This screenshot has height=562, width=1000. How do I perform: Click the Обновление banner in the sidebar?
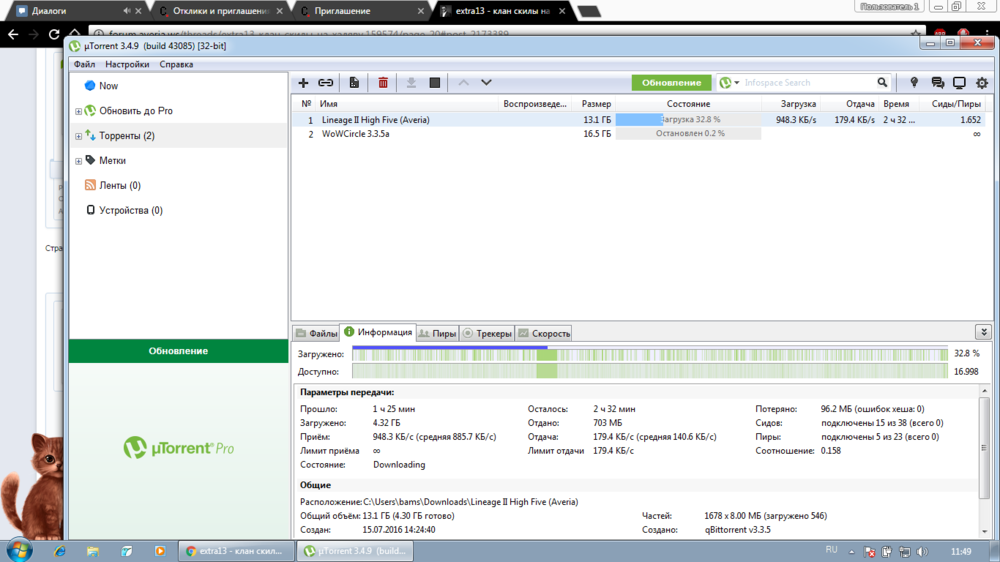178,351
